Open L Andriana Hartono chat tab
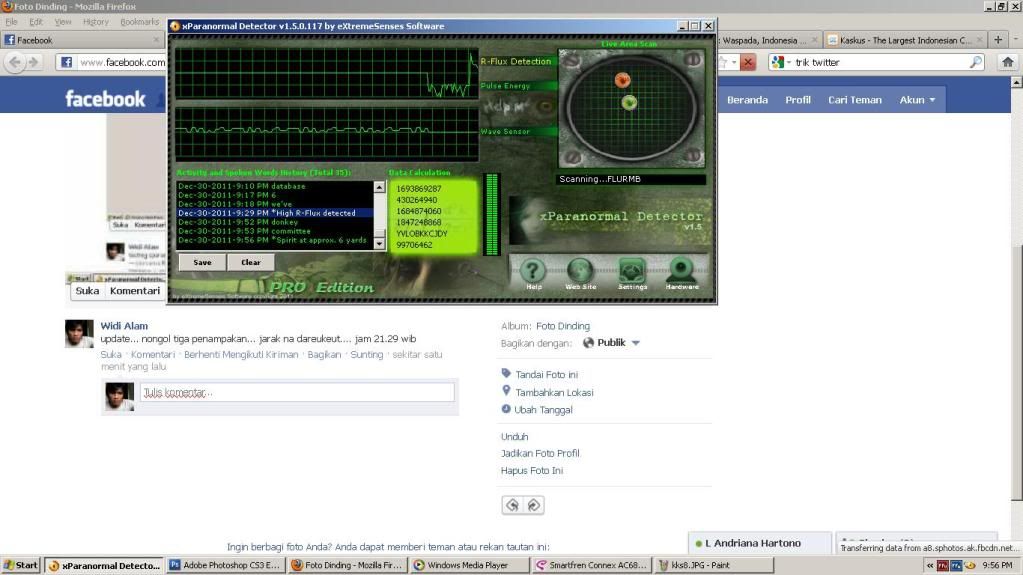 pyautogui.click(x=760, y=543)
